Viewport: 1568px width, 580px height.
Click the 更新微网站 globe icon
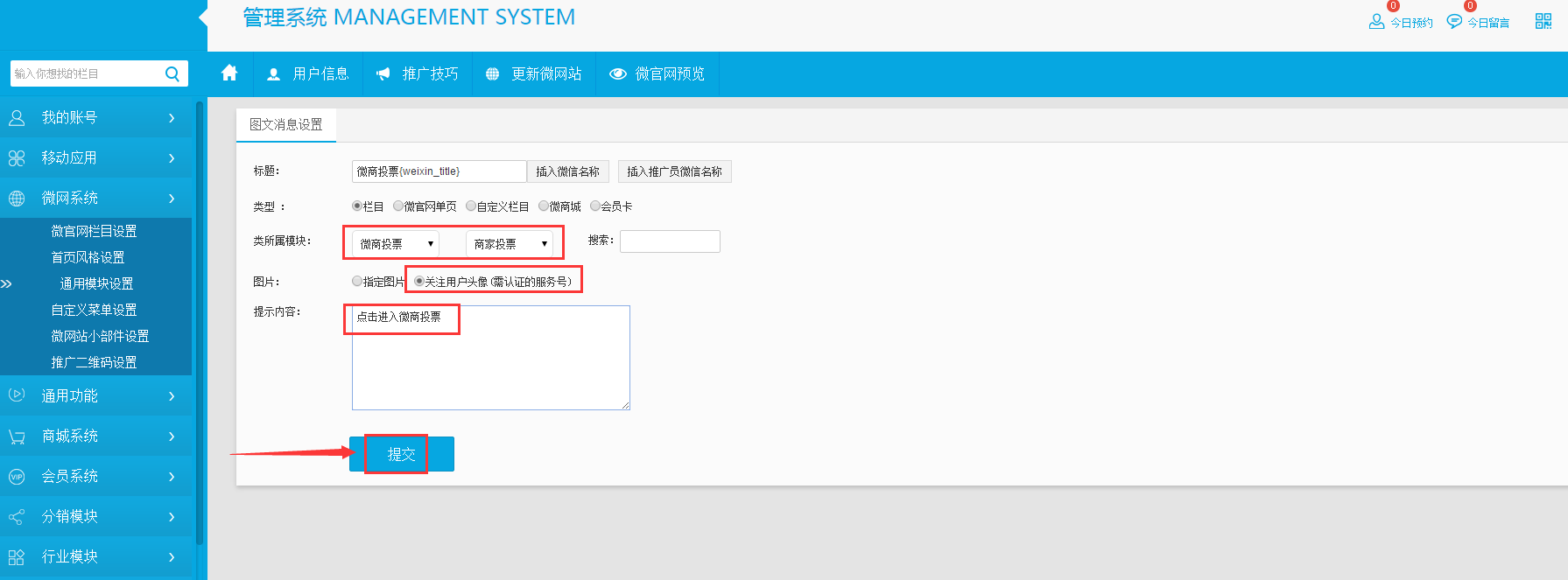pyautogui.click(x=492, y=74)
